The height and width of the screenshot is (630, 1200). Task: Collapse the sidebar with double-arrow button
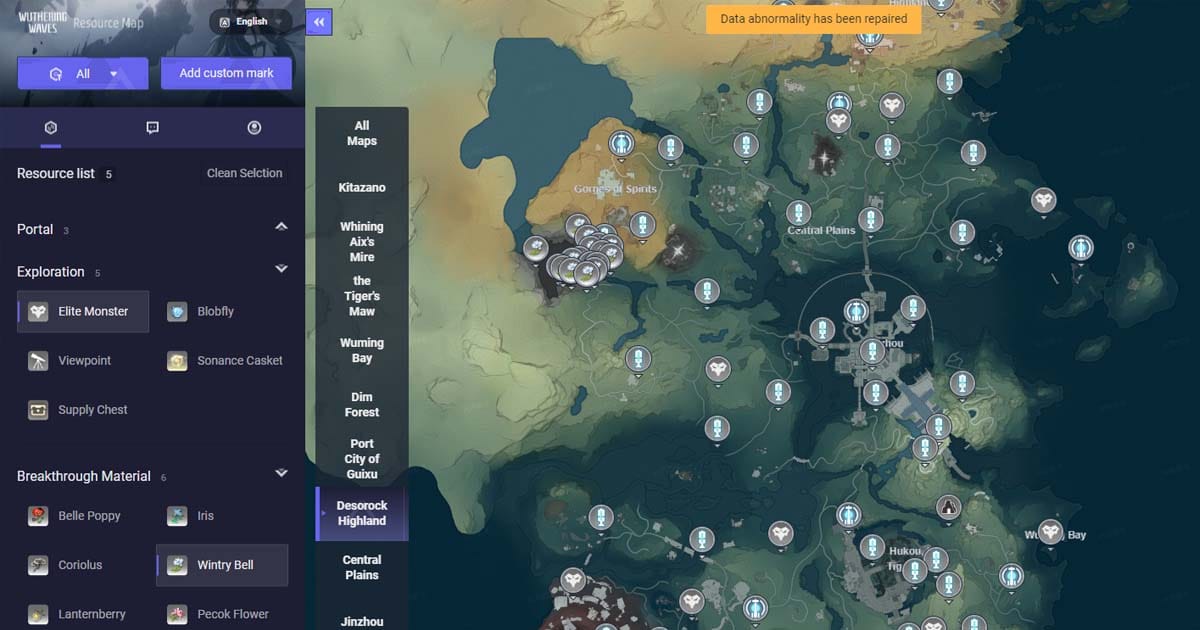(x=318, y=22)
